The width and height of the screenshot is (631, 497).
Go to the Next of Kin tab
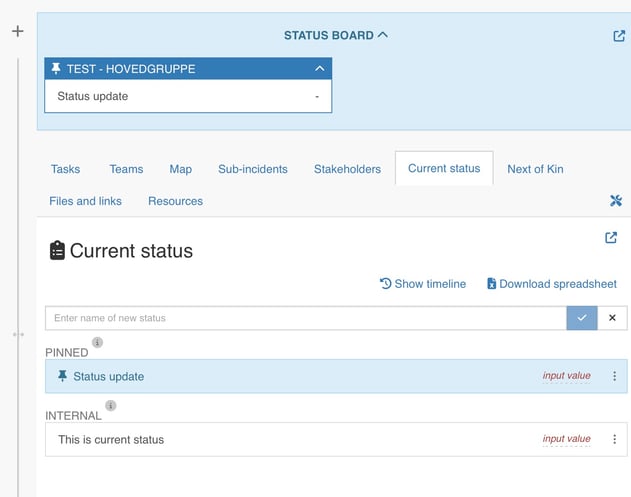[x=535, y=169]
